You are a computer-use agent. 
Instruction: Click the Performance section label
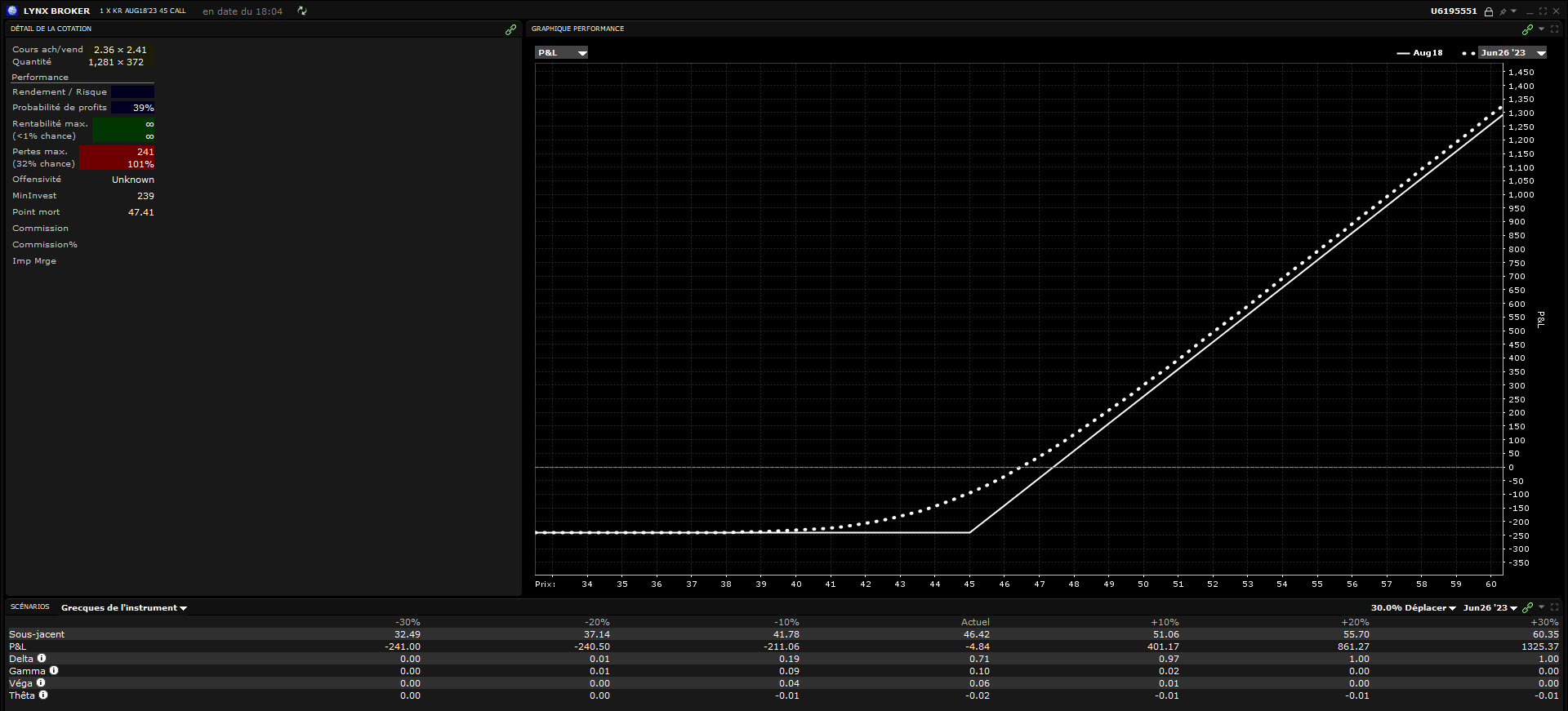pyautogui.click(x=40, y=78)
